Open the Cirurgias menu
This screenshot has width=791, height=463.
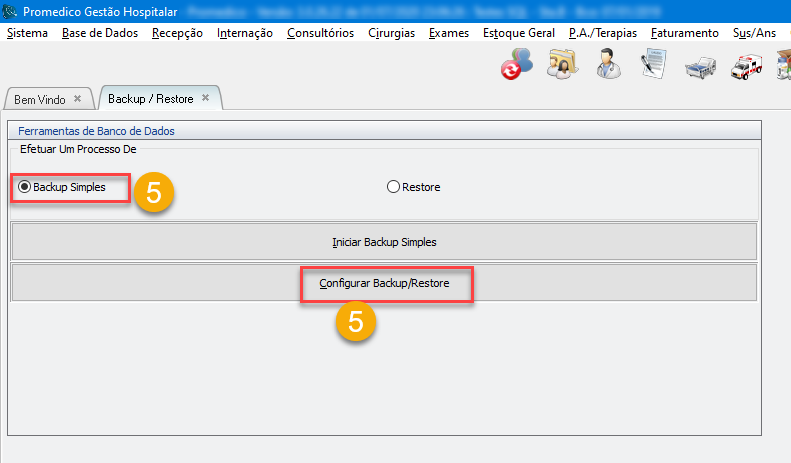point(391,33)
